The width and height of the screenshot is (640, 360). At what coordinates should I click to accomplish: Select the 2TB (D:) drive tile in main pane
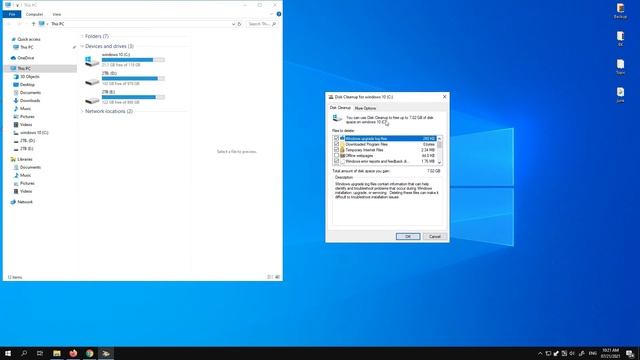point(125,78)
